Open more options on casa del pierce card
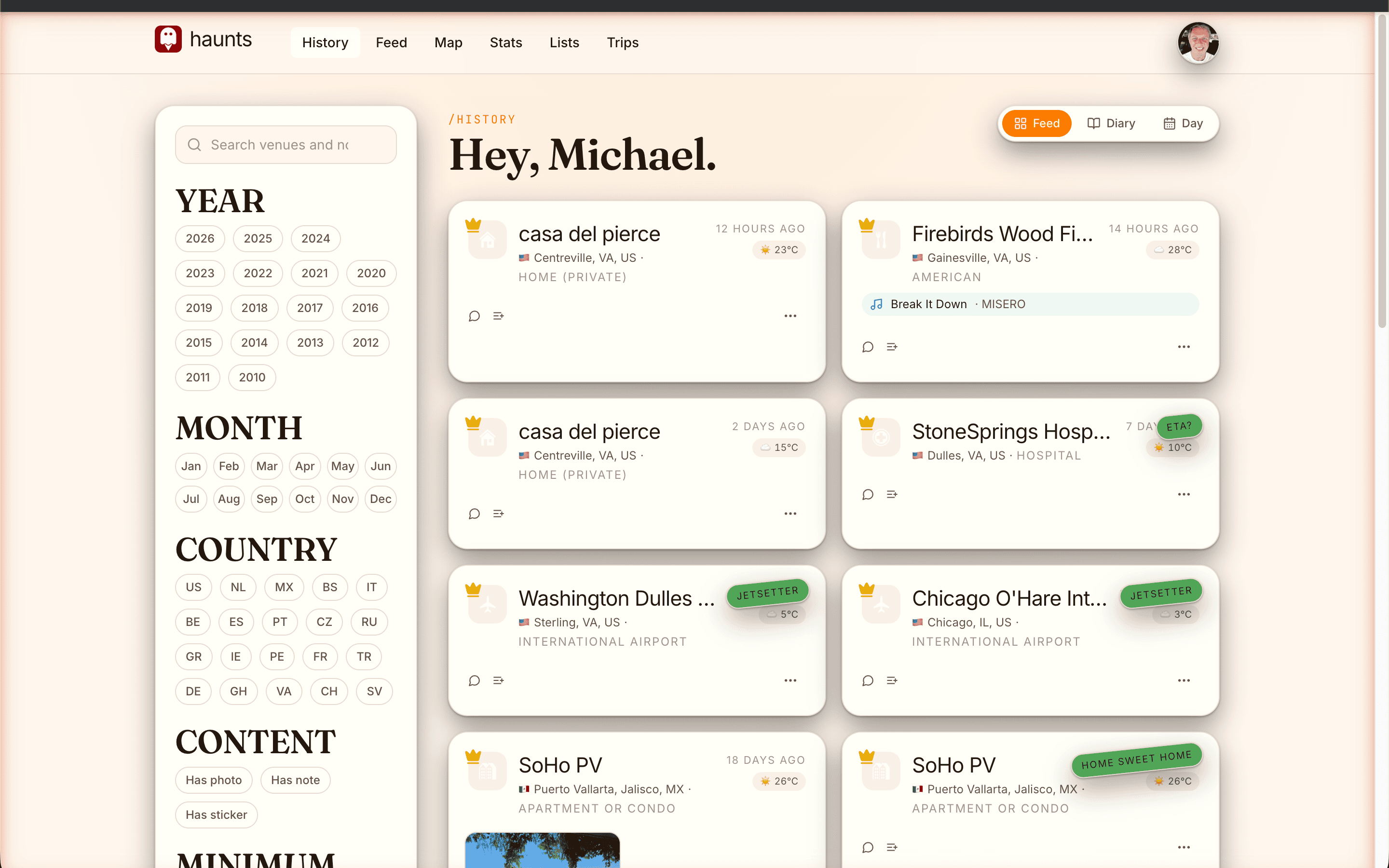1389x868 pixels. pos(790,316)
